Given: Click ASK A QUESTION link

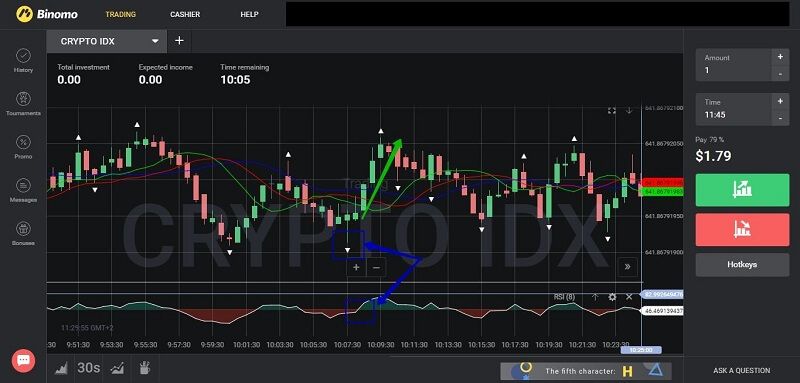Looking at the screenshot, I should point(741,371).
